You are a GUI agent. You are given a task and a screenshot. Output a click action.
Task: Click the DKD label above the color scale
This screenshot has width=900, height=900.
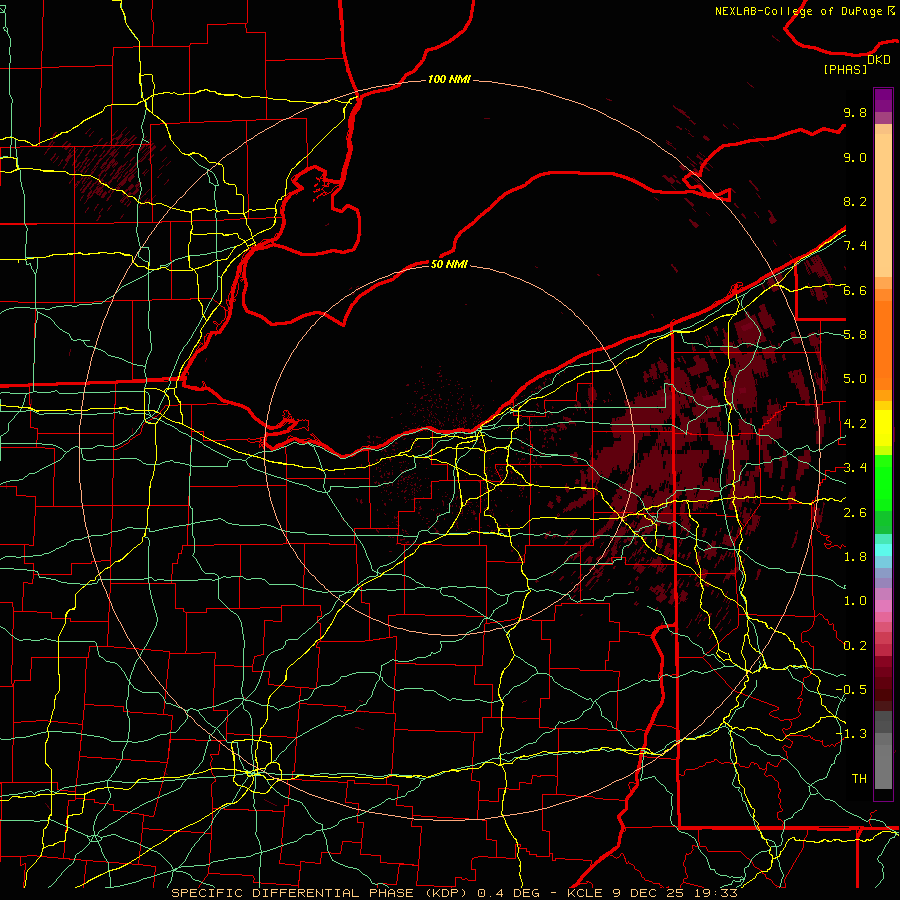pyautogui.click(x=879, y=60)
